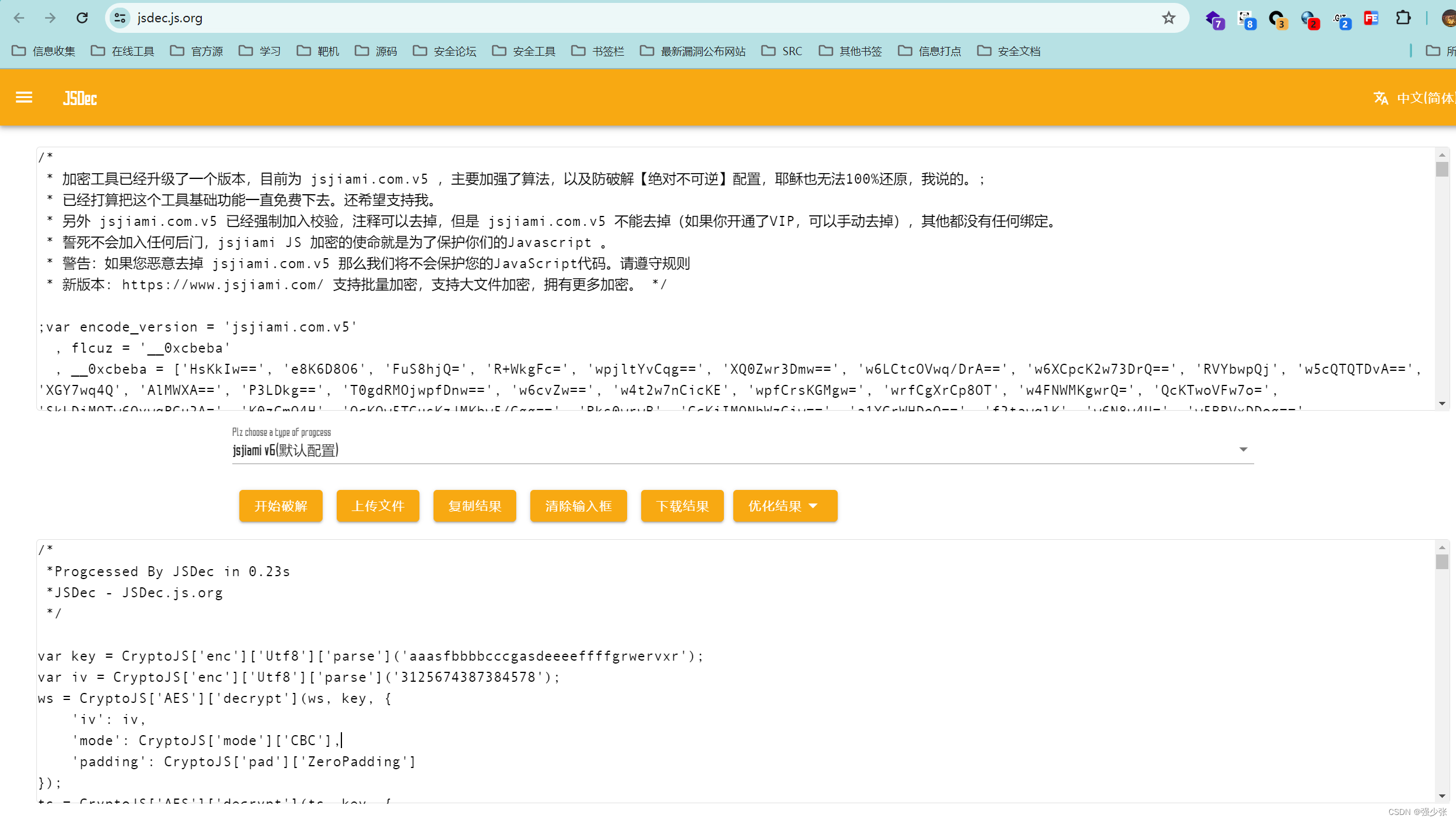Click the language translate icon
The height and width of the screenshot is (822, 1456).
(x=1381, y=98)
